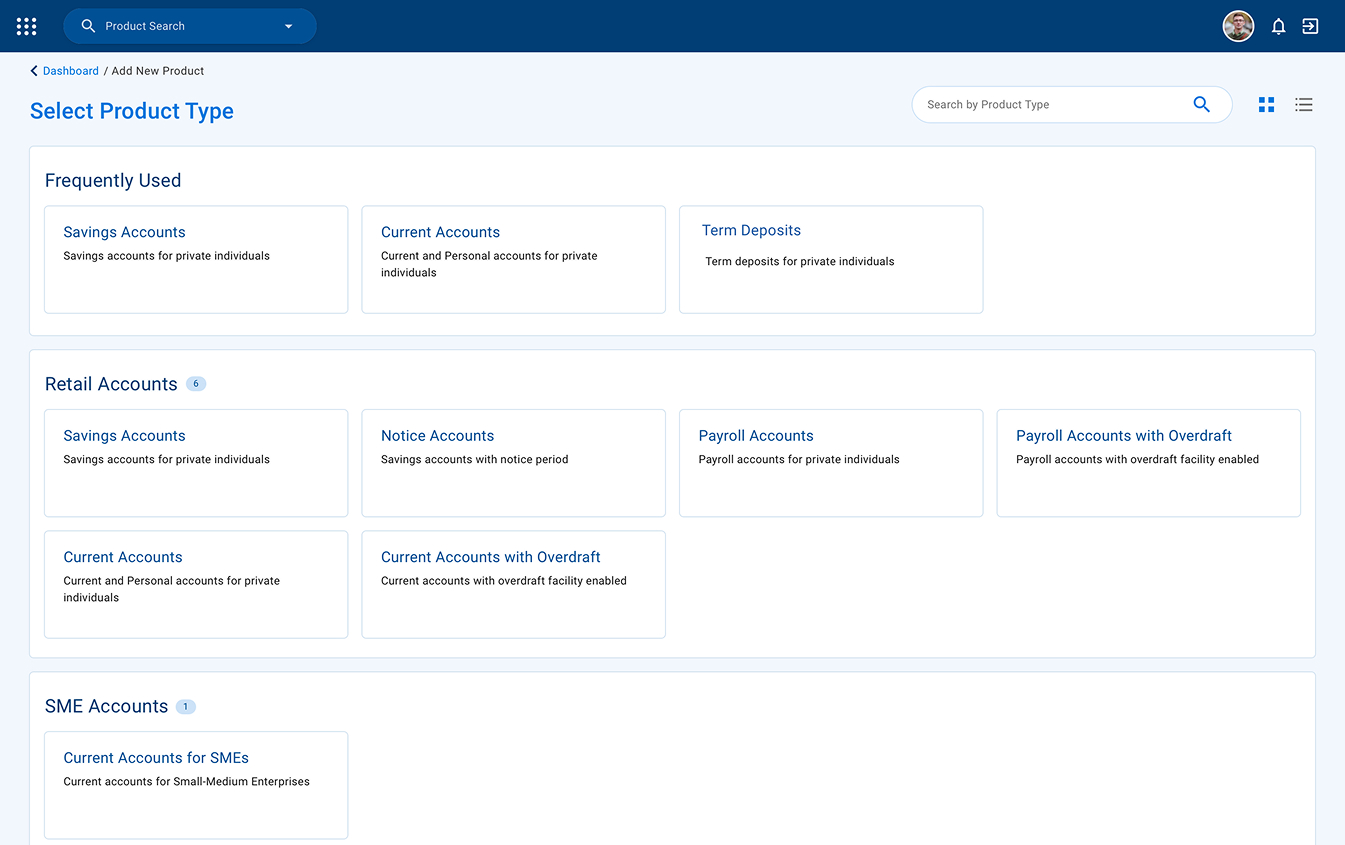This screenshot has width=1345, height=845.
Task: Click the Retail Accounts count badge
Action: pos(196,384)
